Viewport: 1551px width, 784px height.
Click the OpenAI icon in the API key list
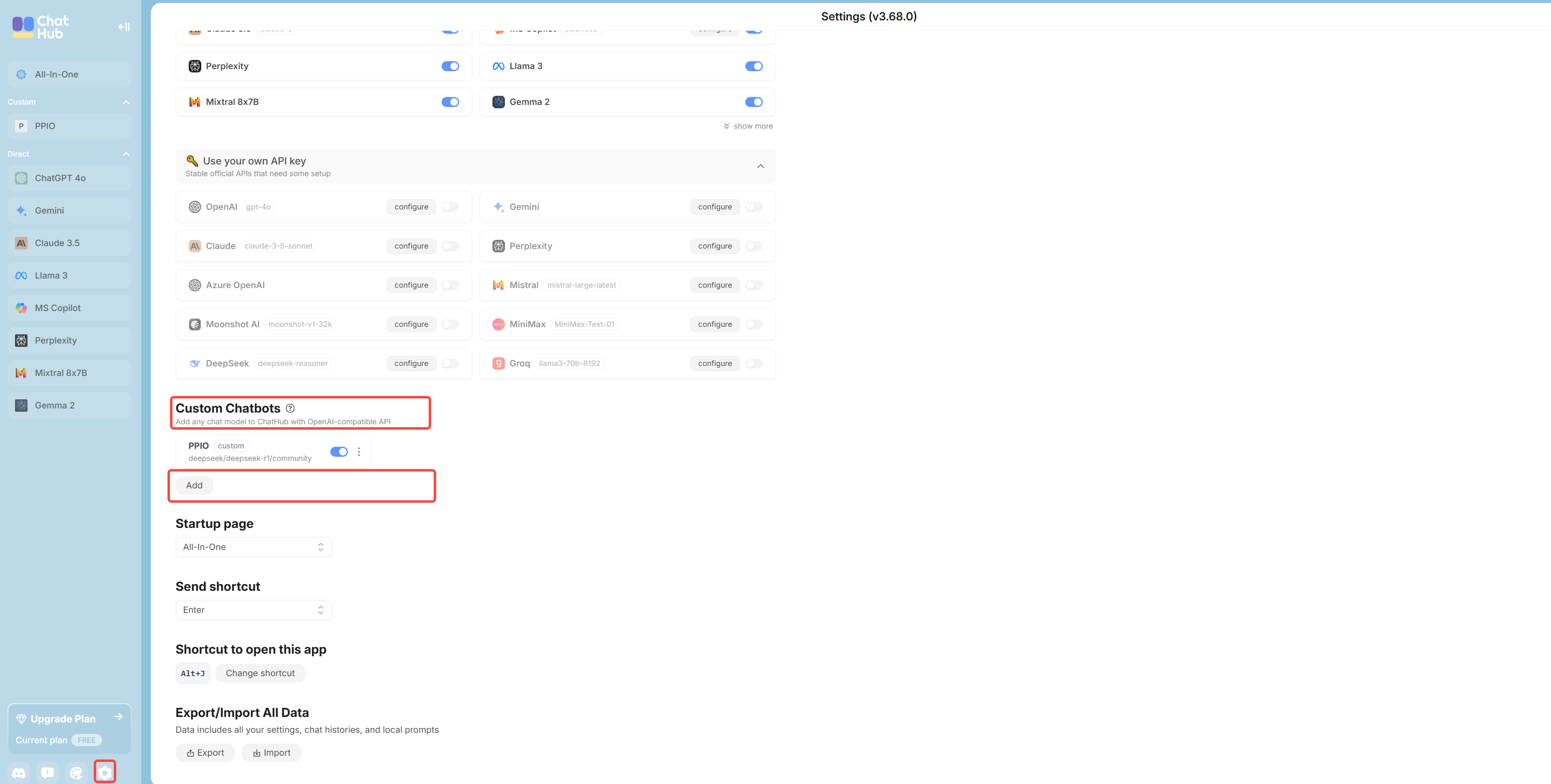(195, 207)
